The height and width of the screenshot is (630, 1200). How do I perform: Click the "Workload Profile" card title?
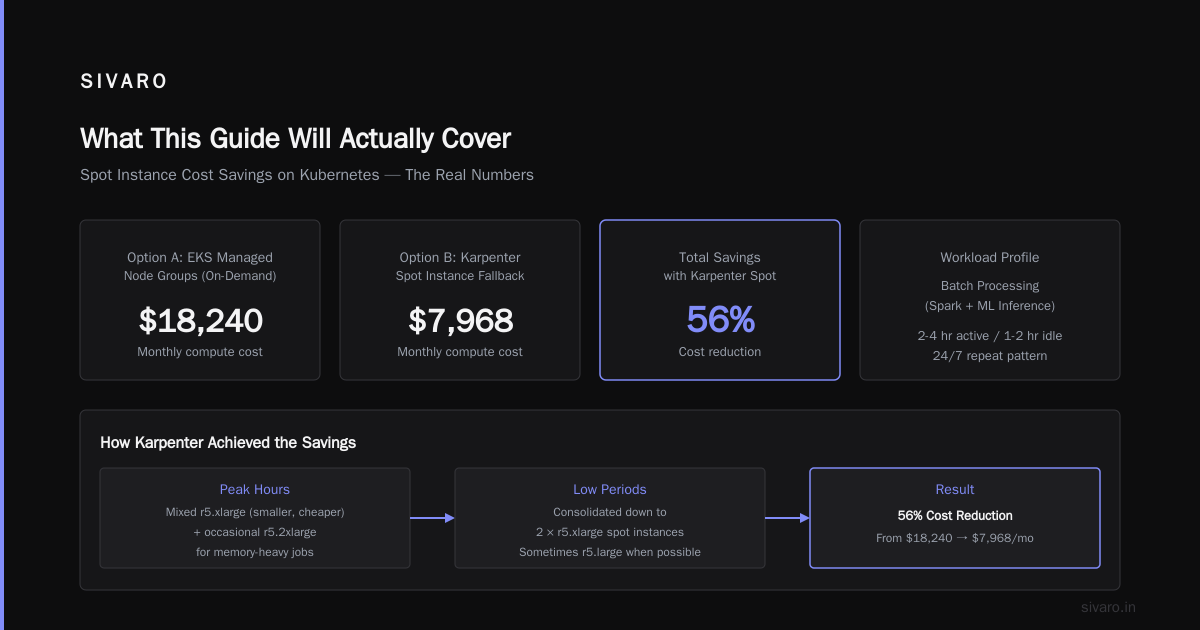990,257
